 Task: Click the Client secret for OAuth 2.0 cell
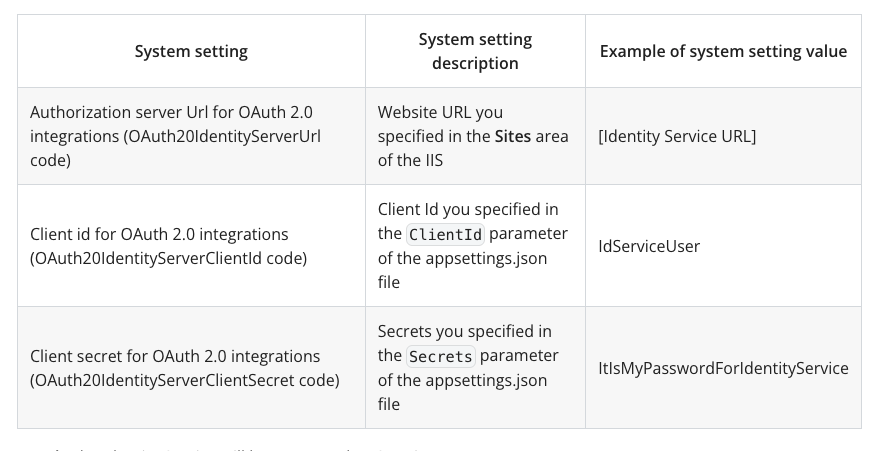click(191, 368)
